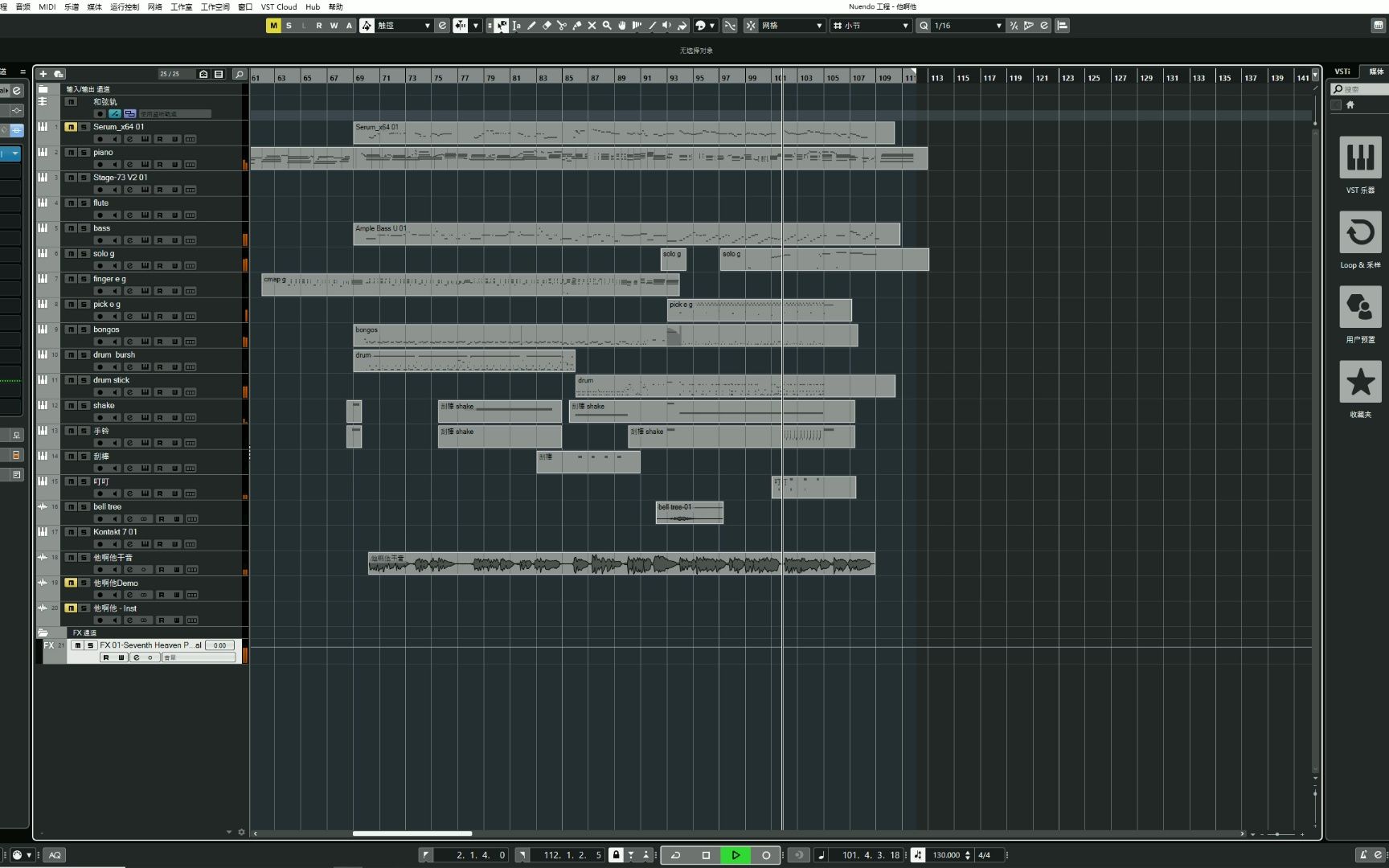Open the quantize preset 1/16 dropdown
This screenshot has width=1389, height=868.
[x=969, y=26]
